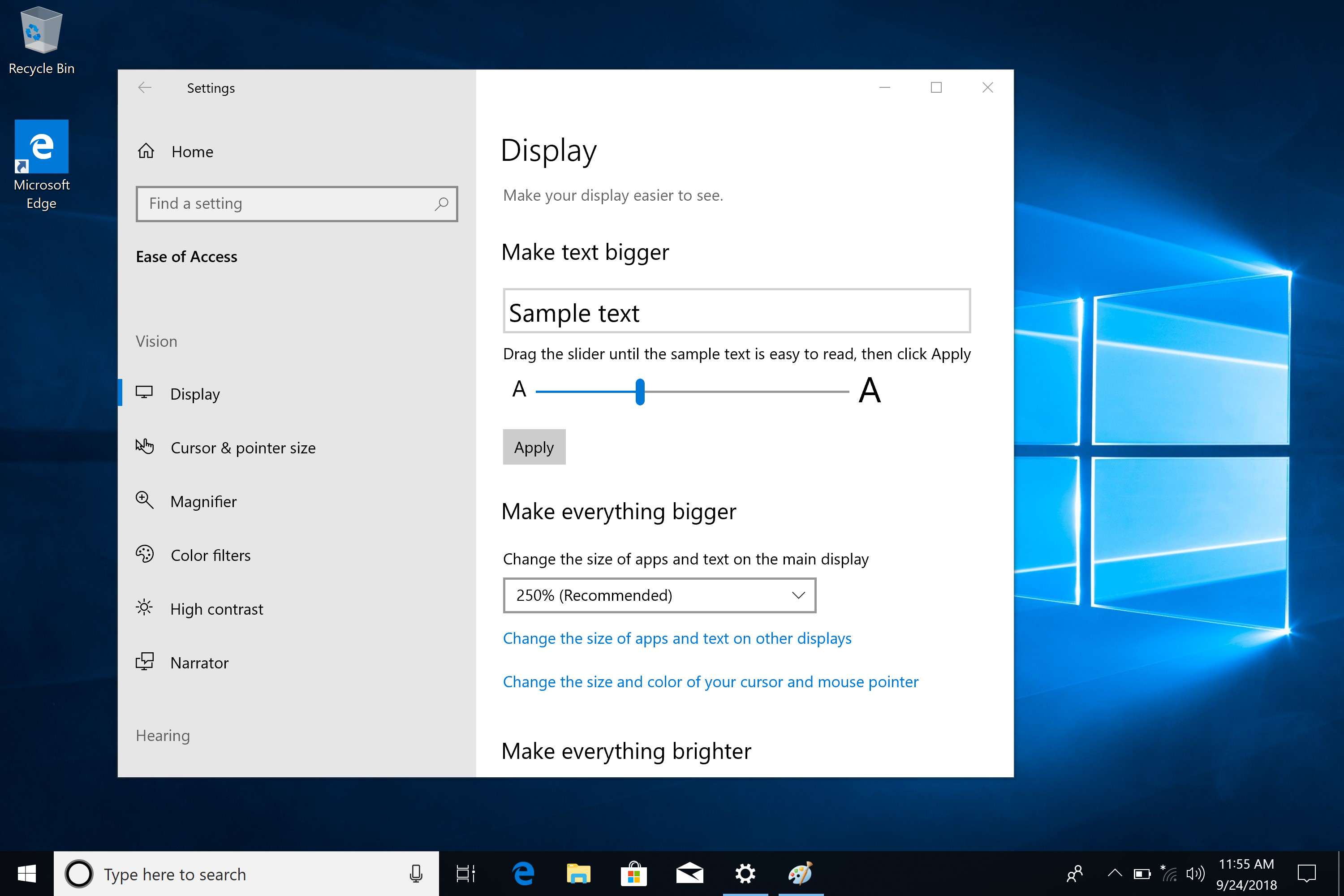Click the back arrow in Settings
Image resolution: width=1344 pixels, height=896 pixels.
click(144, 88)
